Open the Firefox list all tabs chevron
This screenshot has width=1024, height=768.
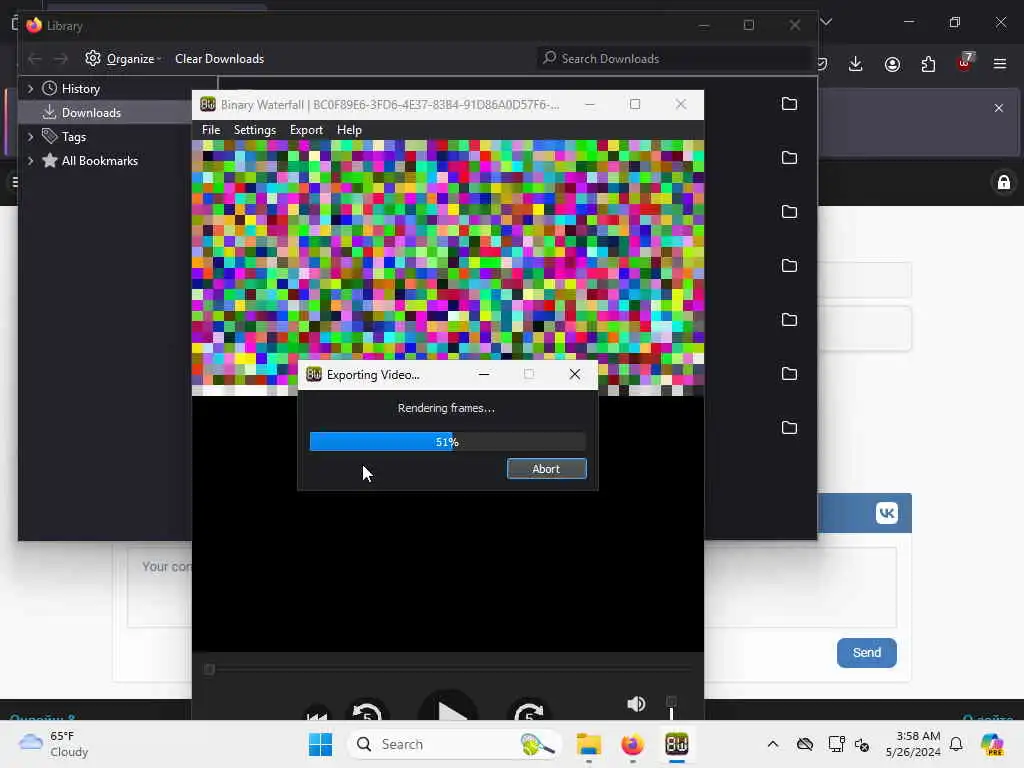826,22
